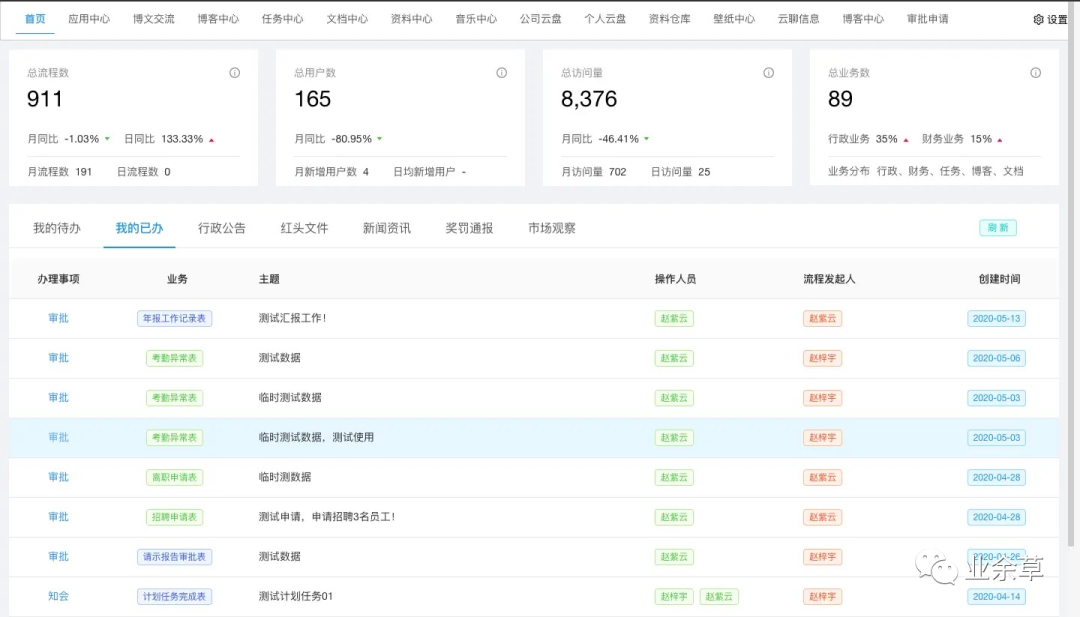The height and width of the screenshot is (617, 1080).
Task: Click the 2020-05-13 creation date tag
Action: [996, 319]
